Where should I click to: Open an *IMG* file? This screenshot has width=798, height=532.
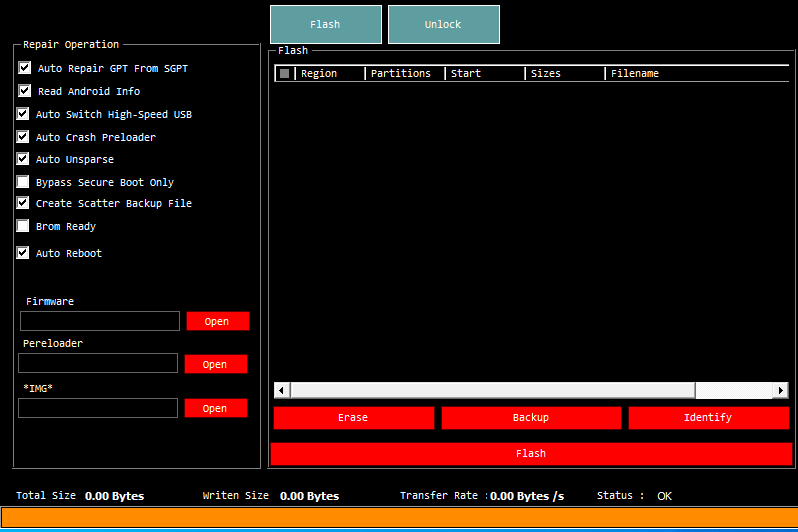coord(216,408)
